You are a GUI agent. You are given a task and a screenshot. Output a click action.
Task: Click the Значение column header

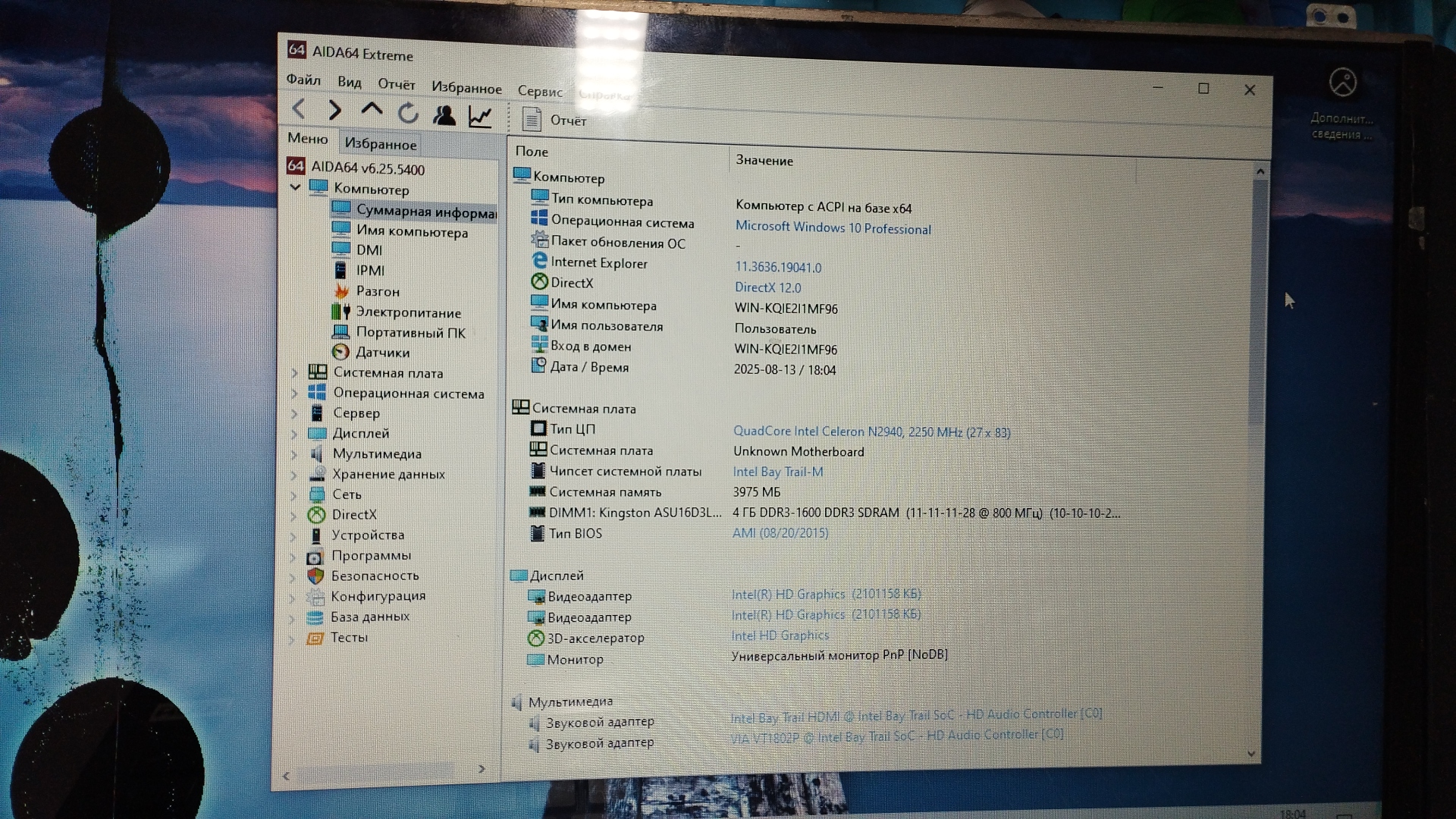pyautogui.click(x=764, y=161)
